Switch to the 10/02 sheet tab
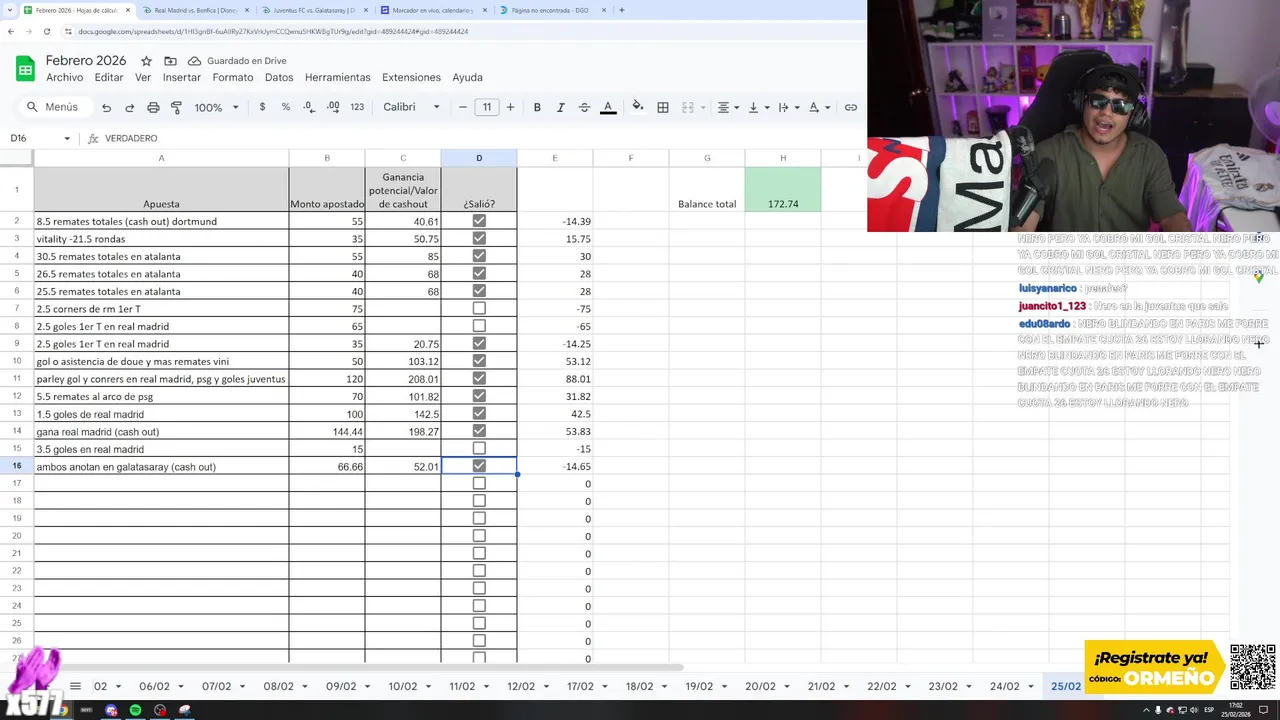Image resolution: width=1280 pixels, height=720 pixels. pyautogui.click(x=403, y=687)
